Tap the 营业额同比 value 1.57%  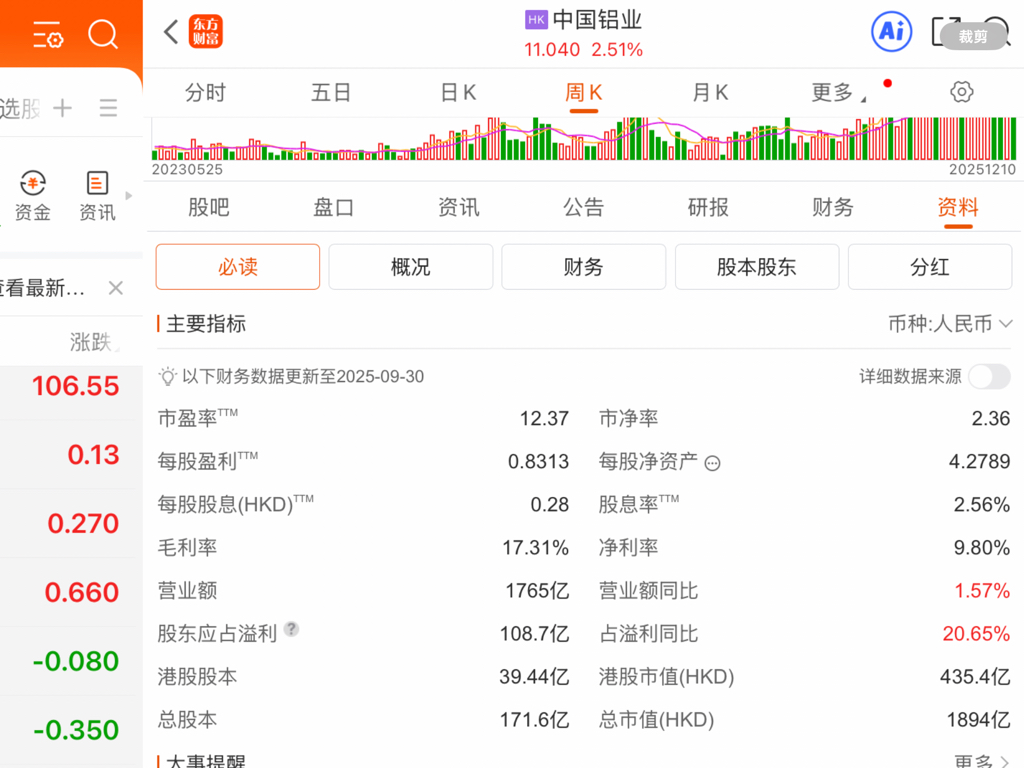982,590
